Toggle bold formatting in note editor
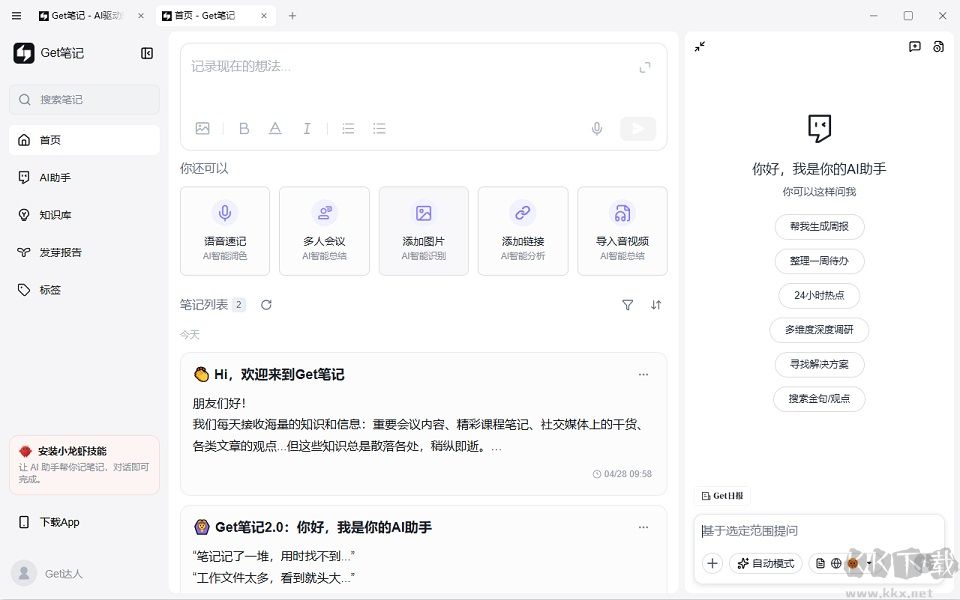 coord(244,129)
